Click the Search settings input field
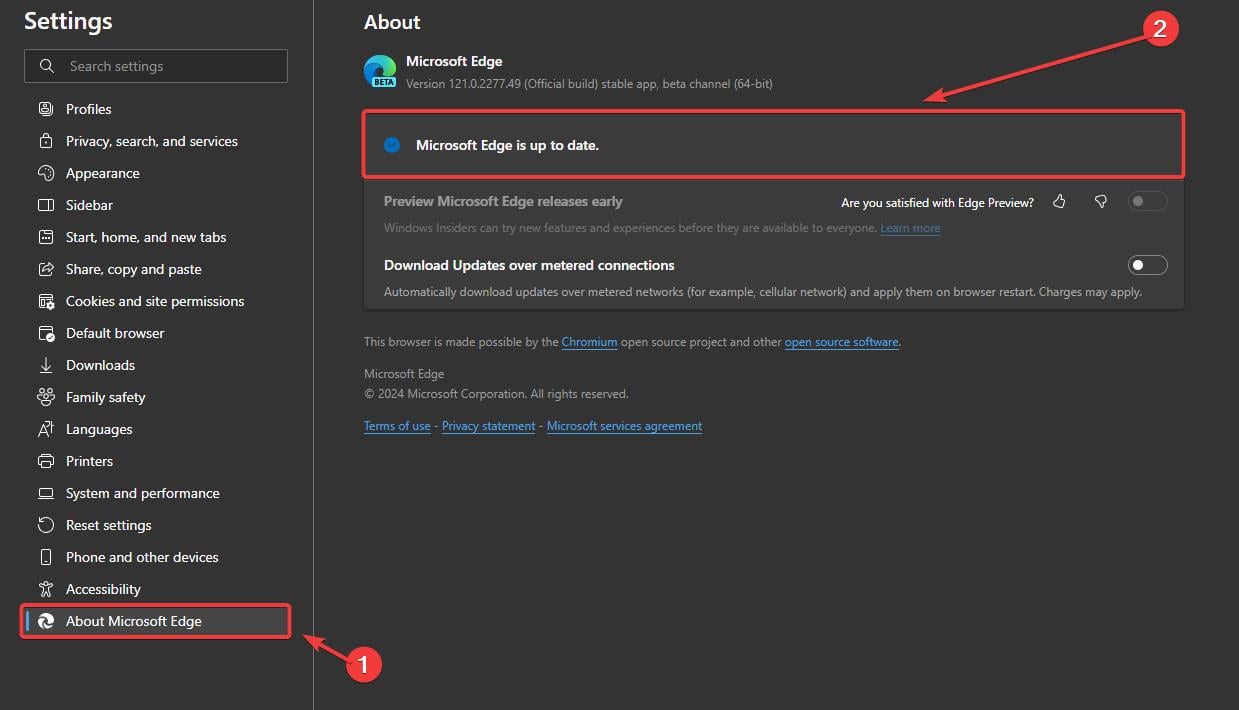Viewport: 1239px width, 710px height. (x=156, y=66)
